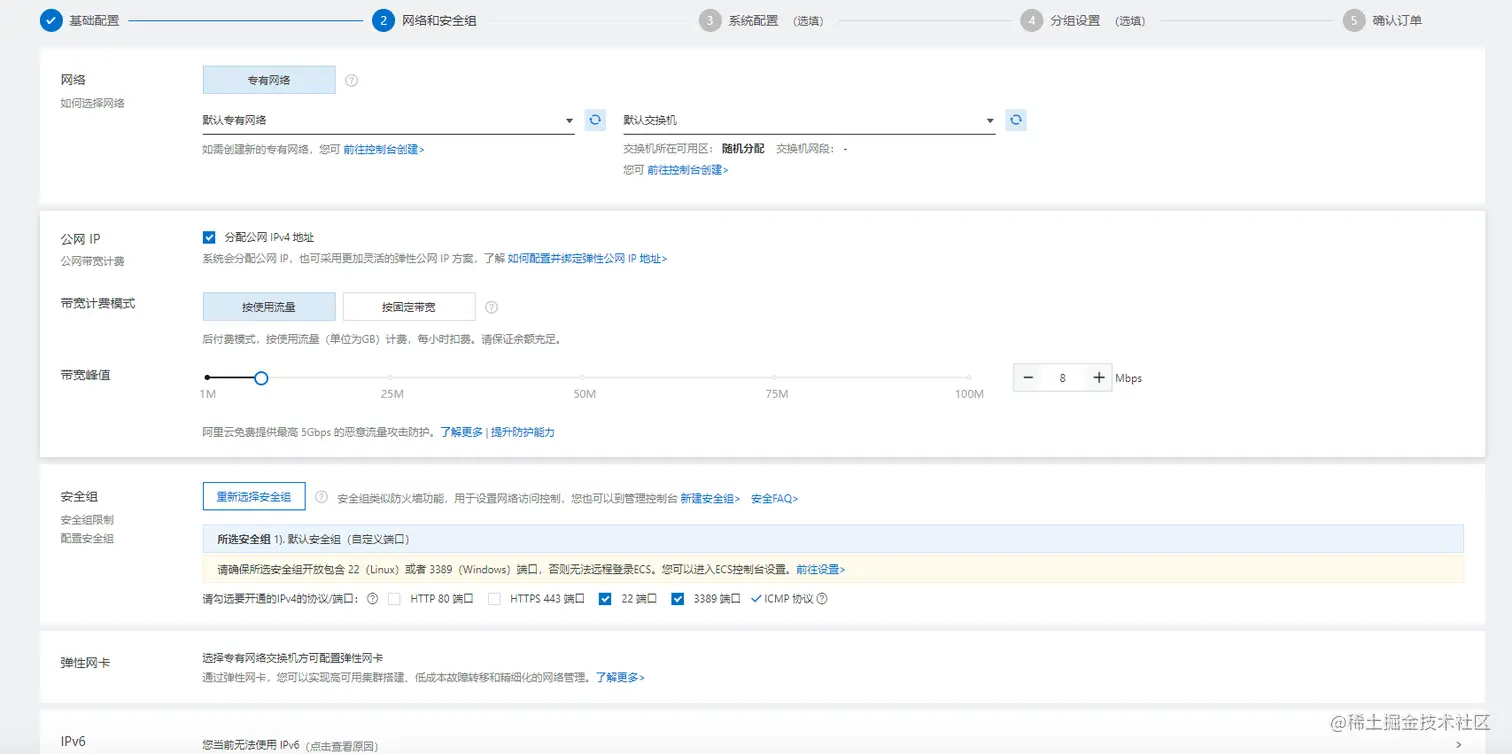The height and width of the screenshot is (754, 1512).
Task: Select the 专有网络 network type
Action: 269,80
